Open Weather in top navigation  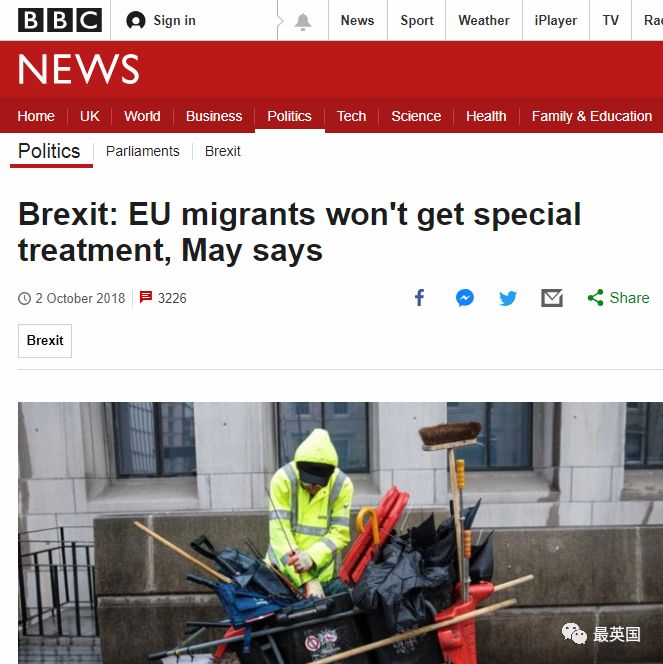(x=483, y=20)
